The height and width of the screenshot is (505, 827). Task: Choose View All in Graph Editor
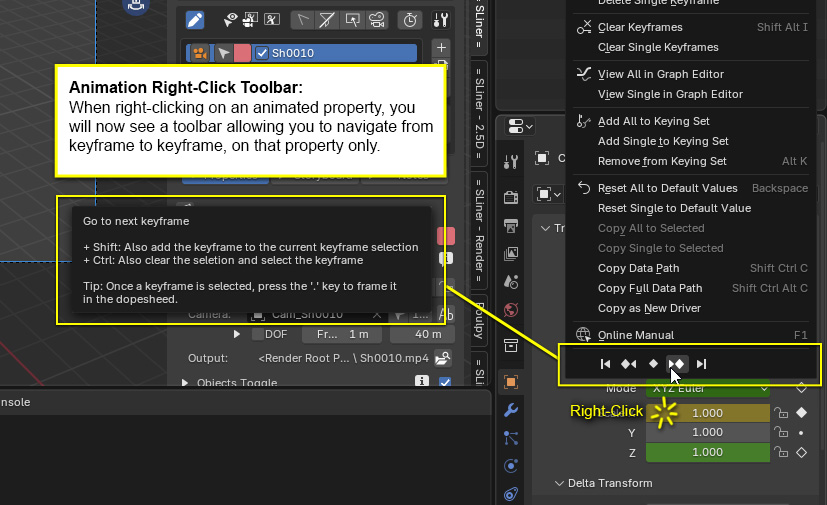coord(660,74)
